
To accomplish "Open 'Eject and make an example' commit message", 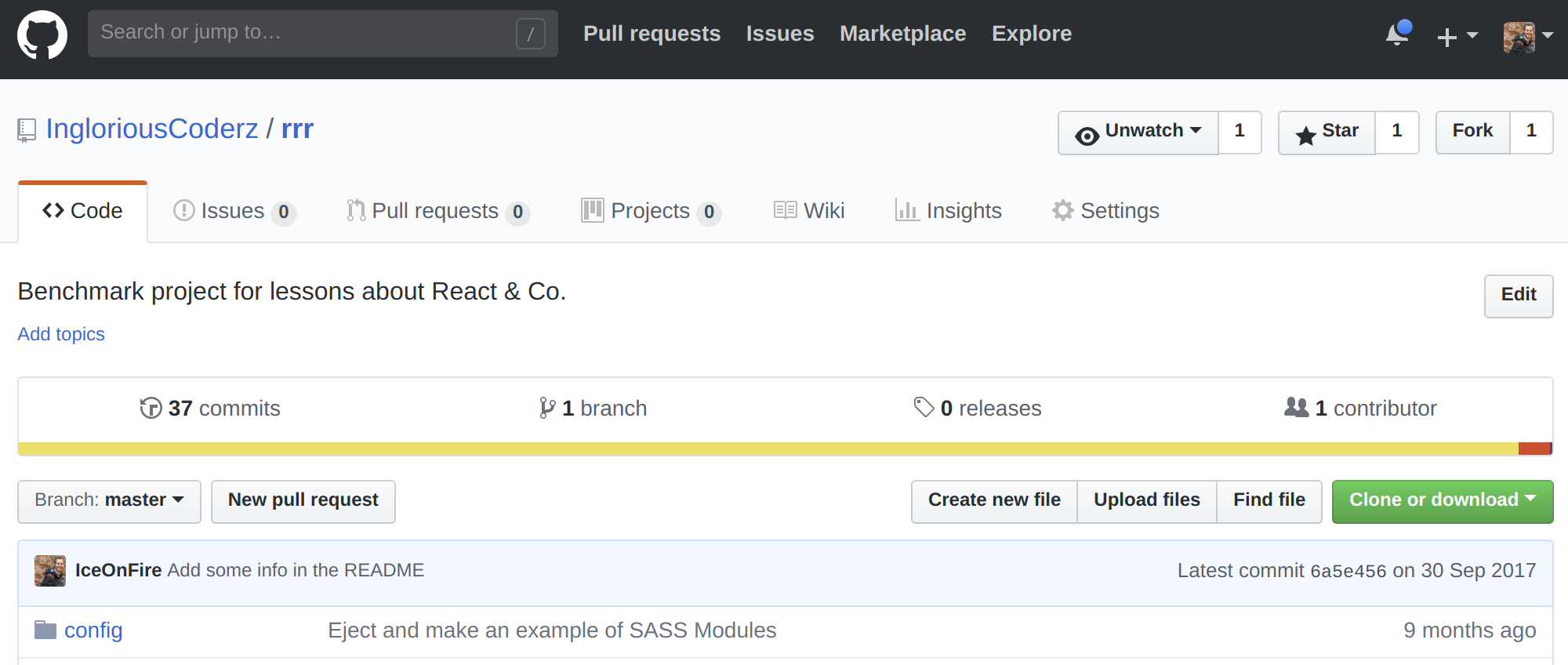I will [552, 630].
